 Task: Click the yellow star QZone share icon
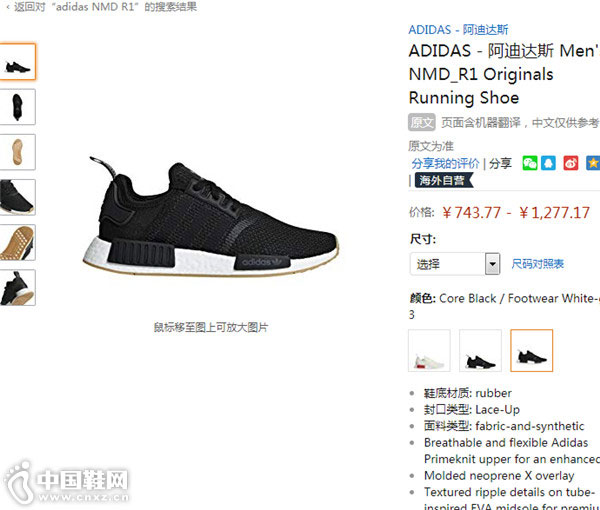(593, 163)
